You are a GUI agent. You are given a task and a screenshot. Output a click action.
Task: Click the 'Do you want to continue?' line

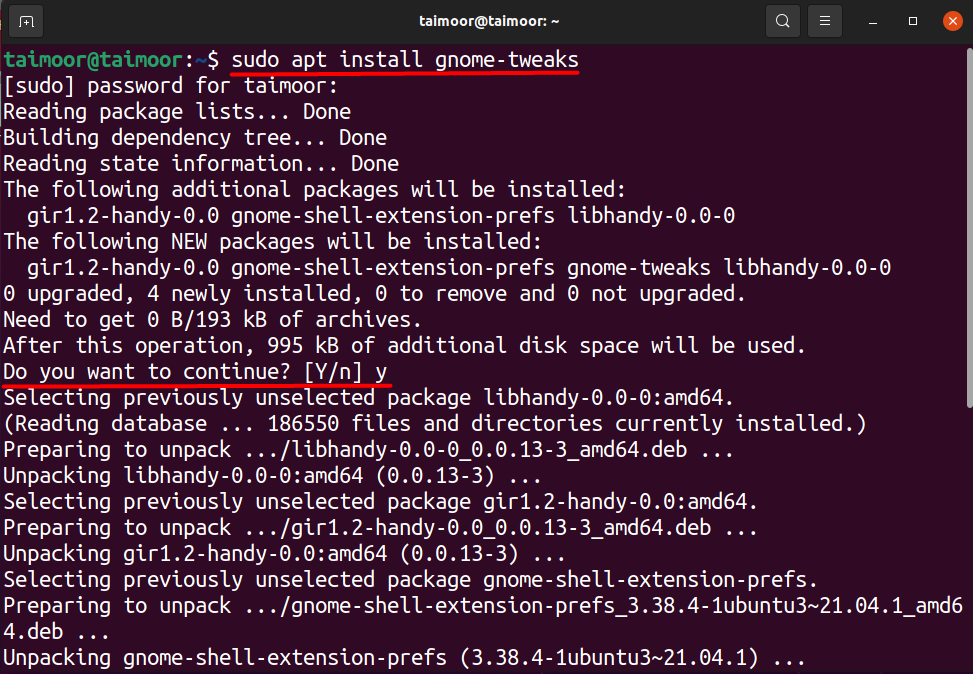[195, 372]
